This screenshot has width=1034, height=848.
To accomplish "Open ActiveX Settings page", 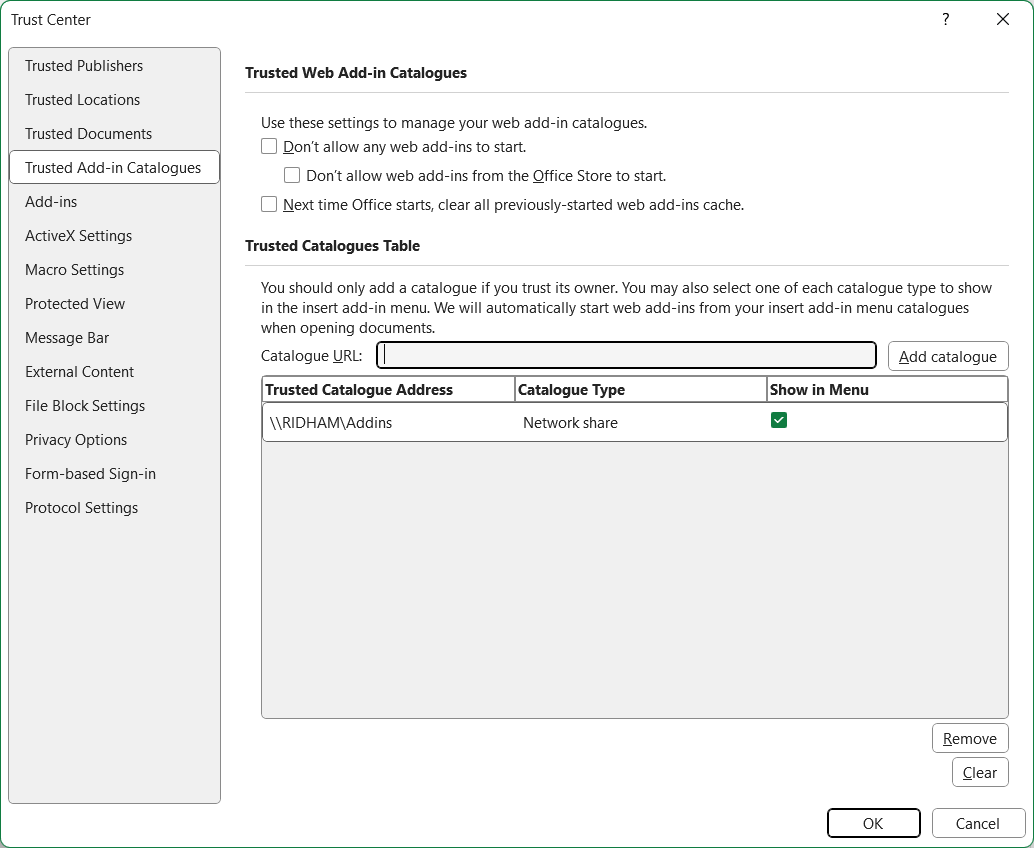I will click(x=78, y=236).
